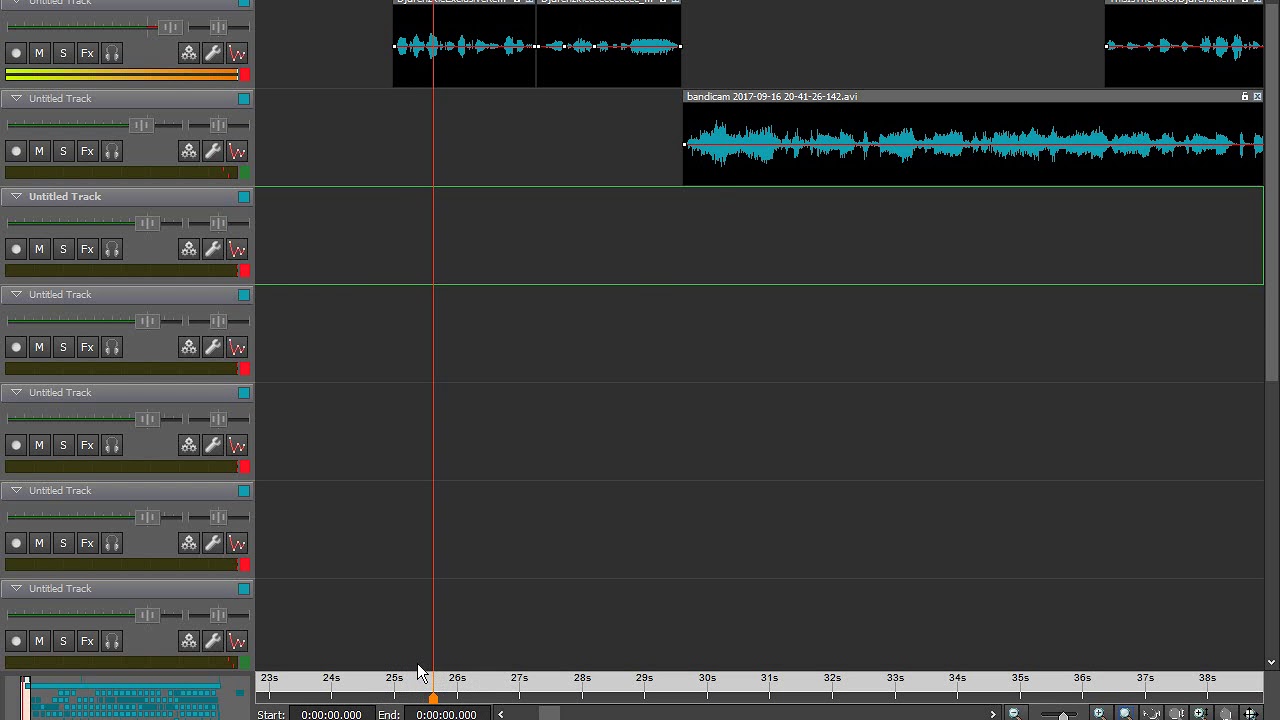The width and height of the screenshot is (1280, 720).
Task: Click wrench icon on track below the bold track
Action: pos(213,347)
